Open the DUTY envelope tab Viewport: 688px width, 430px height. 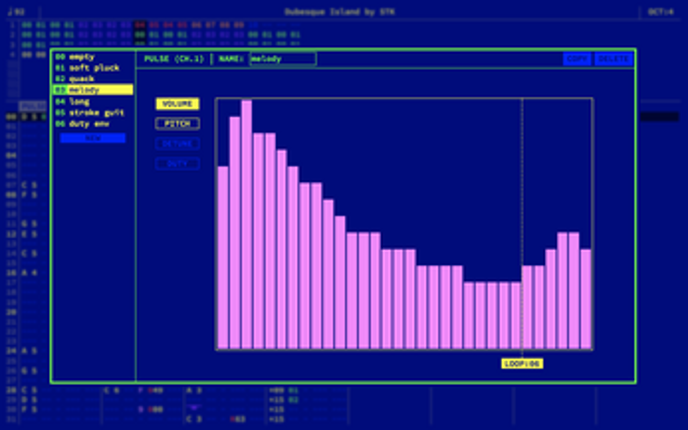[x=177, y=164]
